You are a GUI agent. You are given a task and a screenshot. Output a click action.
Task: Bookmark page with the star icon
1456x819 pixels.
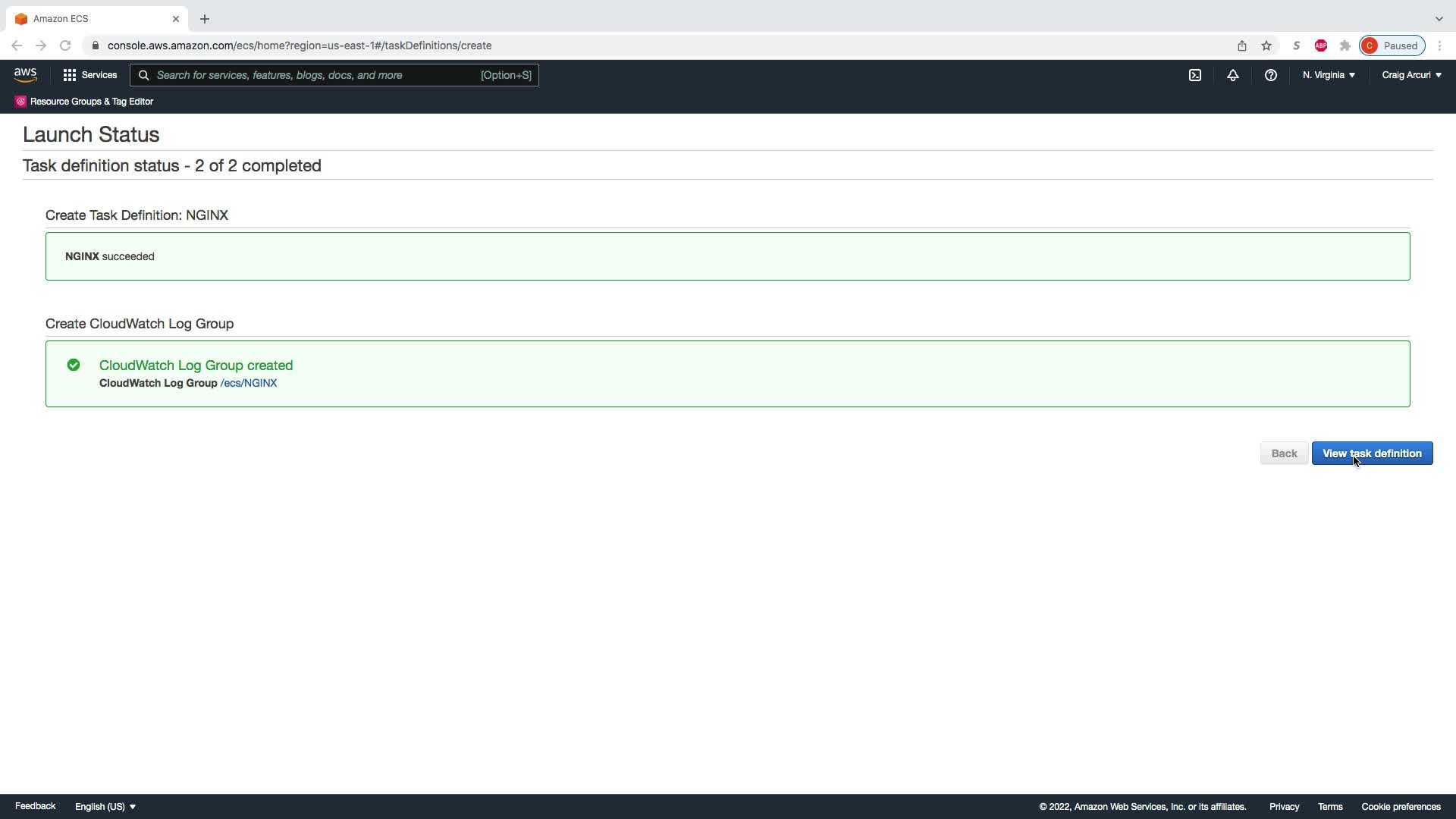pos(1266,45)
